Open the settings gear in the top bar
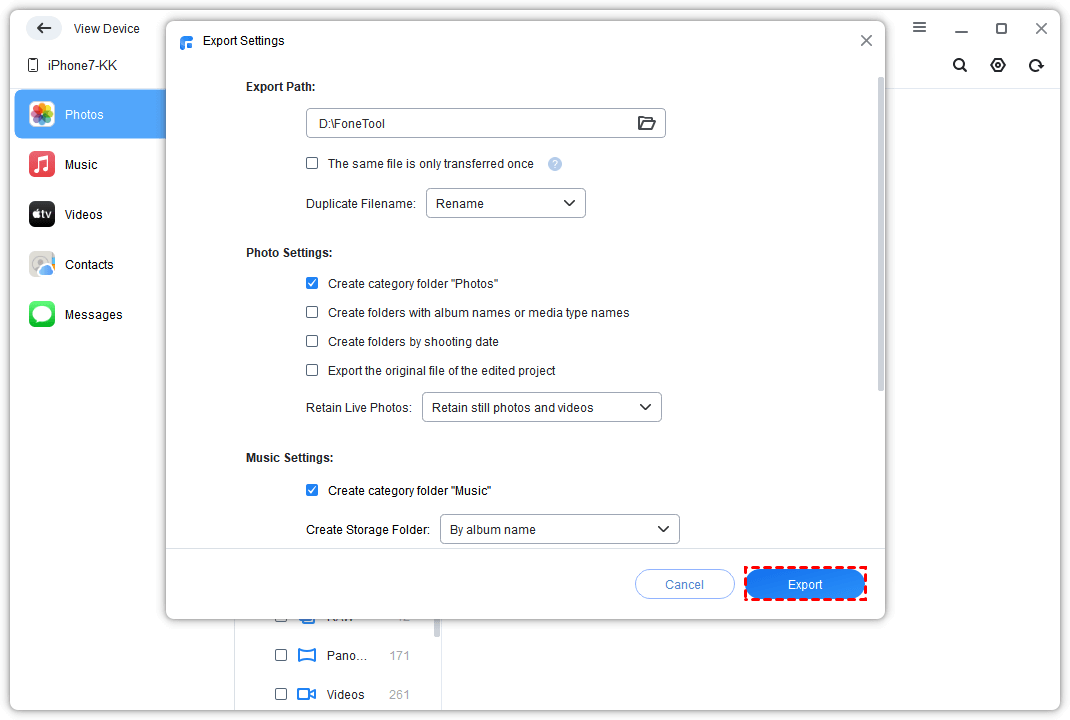 tap(997, 64)
